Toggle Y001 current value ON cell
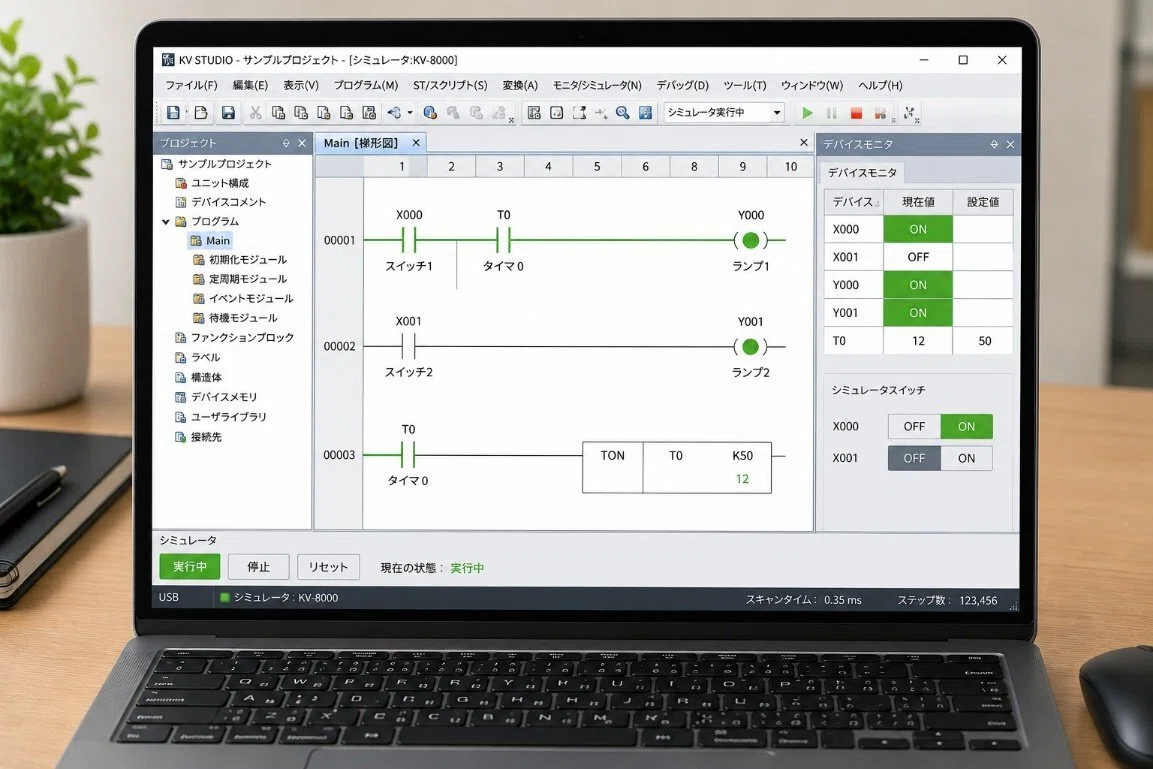This screenshot has height=769, width=1153. click(918, 313)
